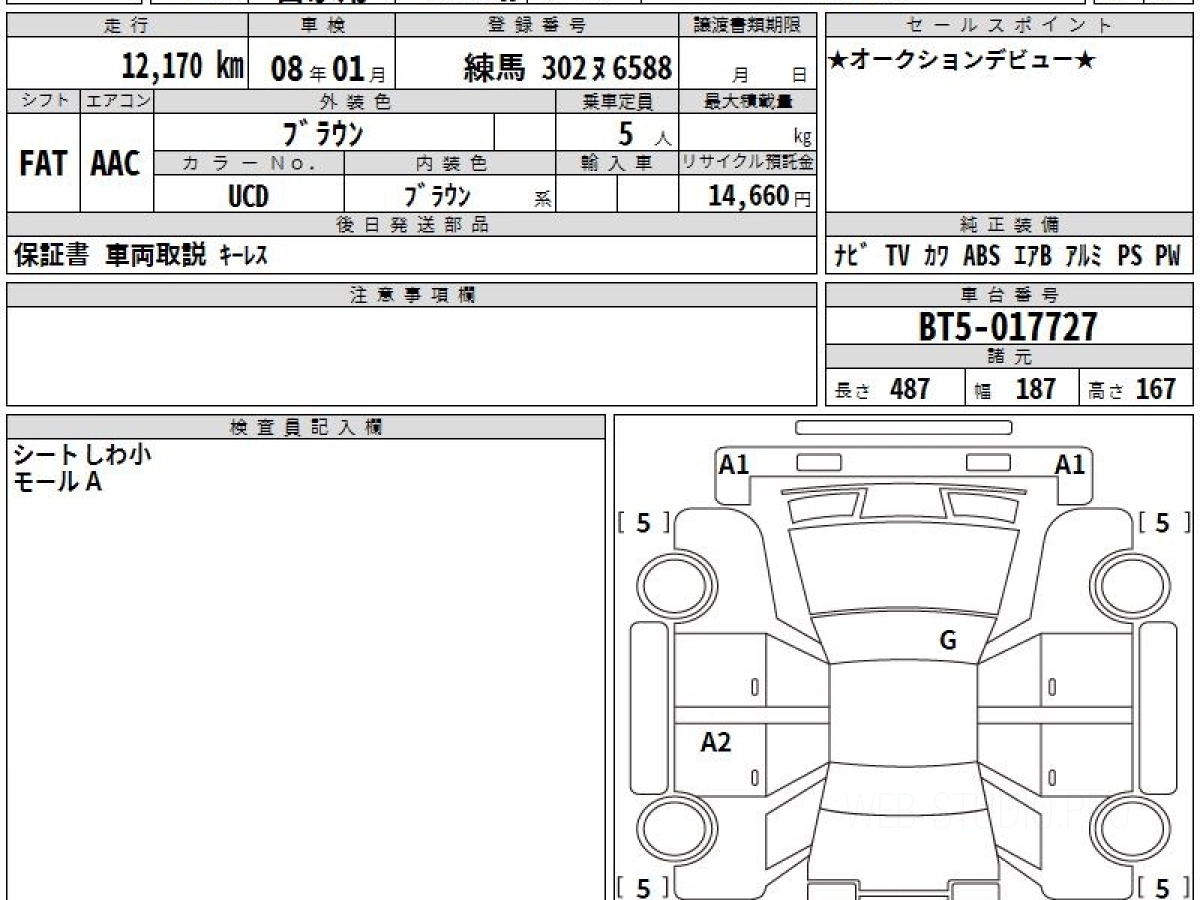Viewport: 1200px width, 900px height.
Task: Click the カラーNo. label
Action: pyautogui.click(x=249, y=164)
